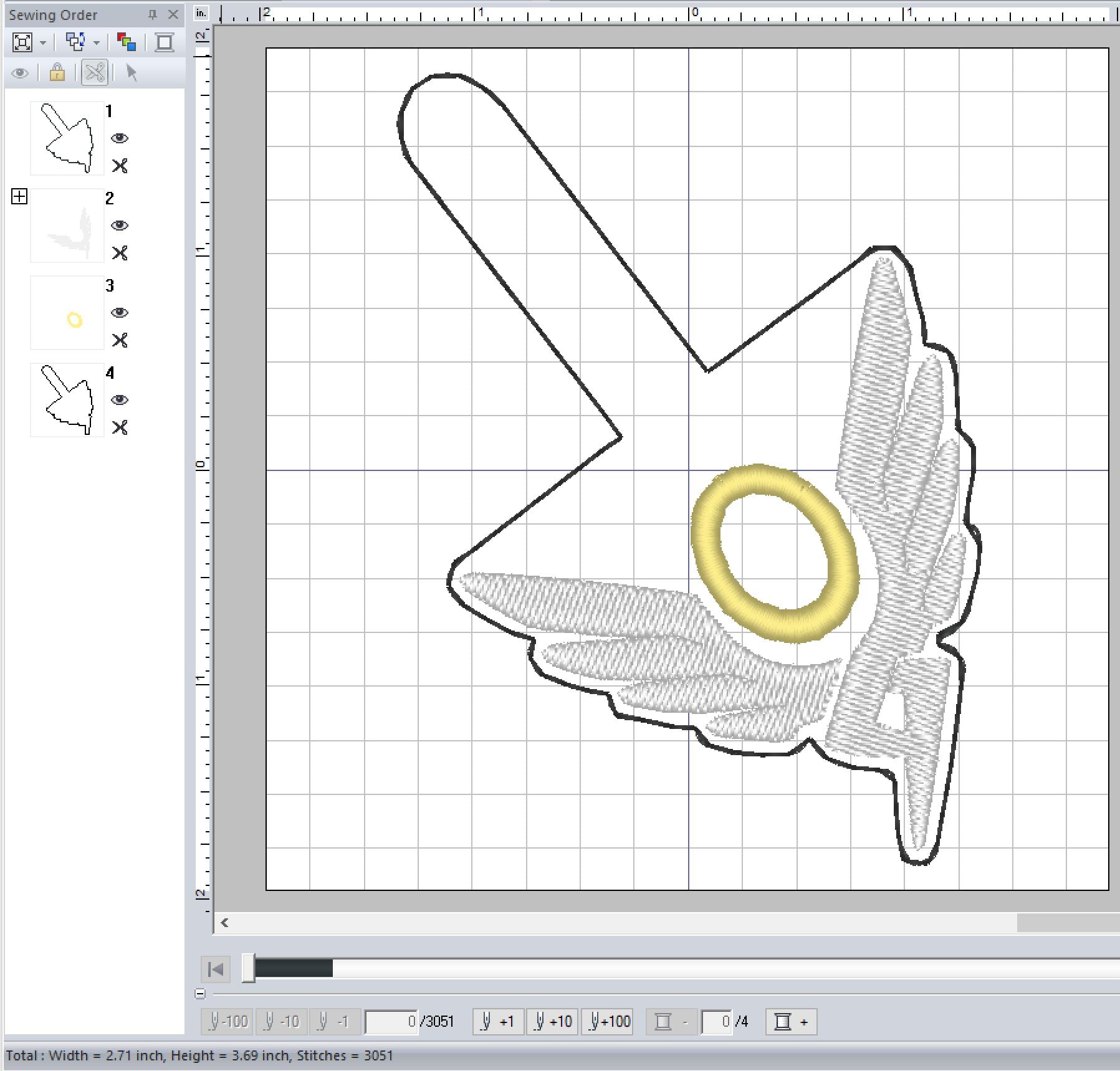
Task: Select the yellow ring thumbnail, item 3
Action: 67,313
